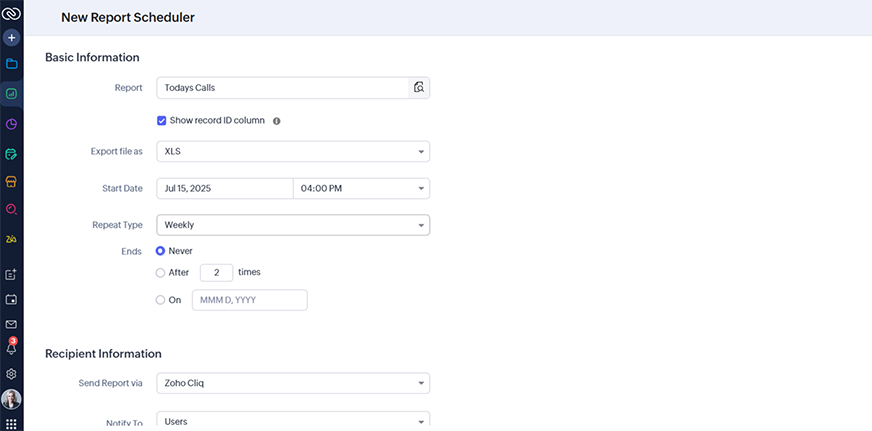Open the Notify To Users dropdown
This screenshot has height=431, width=872.
293,421
